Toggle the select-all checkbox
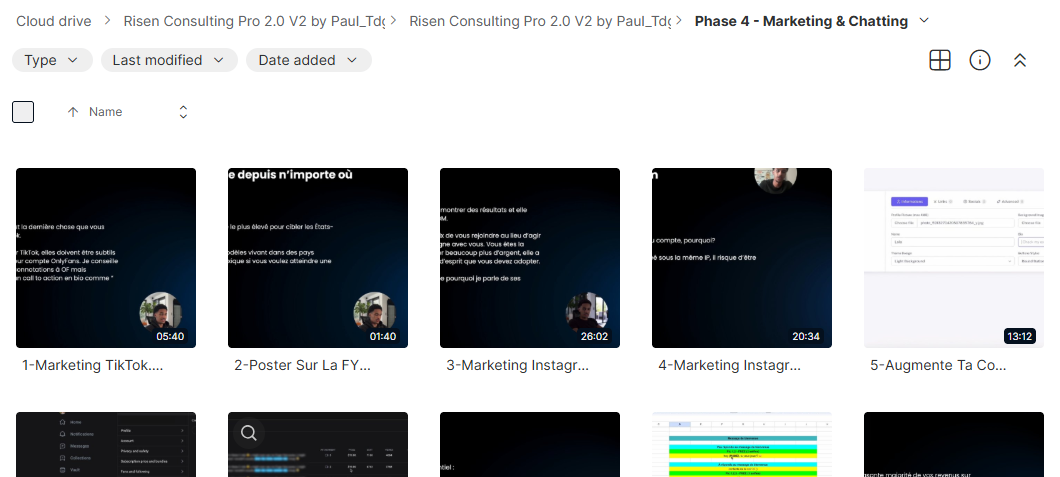 coord(23,112)
